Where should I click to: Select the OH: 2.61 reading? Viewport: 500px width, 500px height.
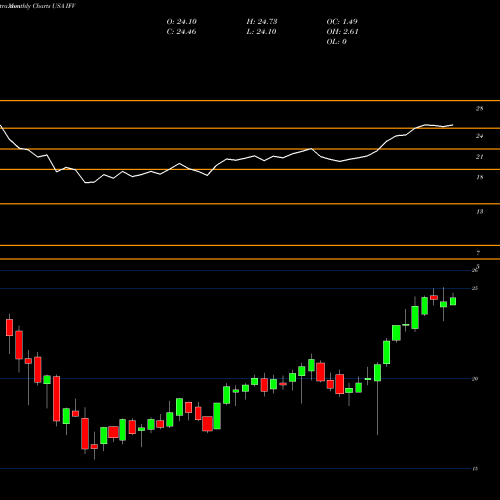tap(342, 32)
